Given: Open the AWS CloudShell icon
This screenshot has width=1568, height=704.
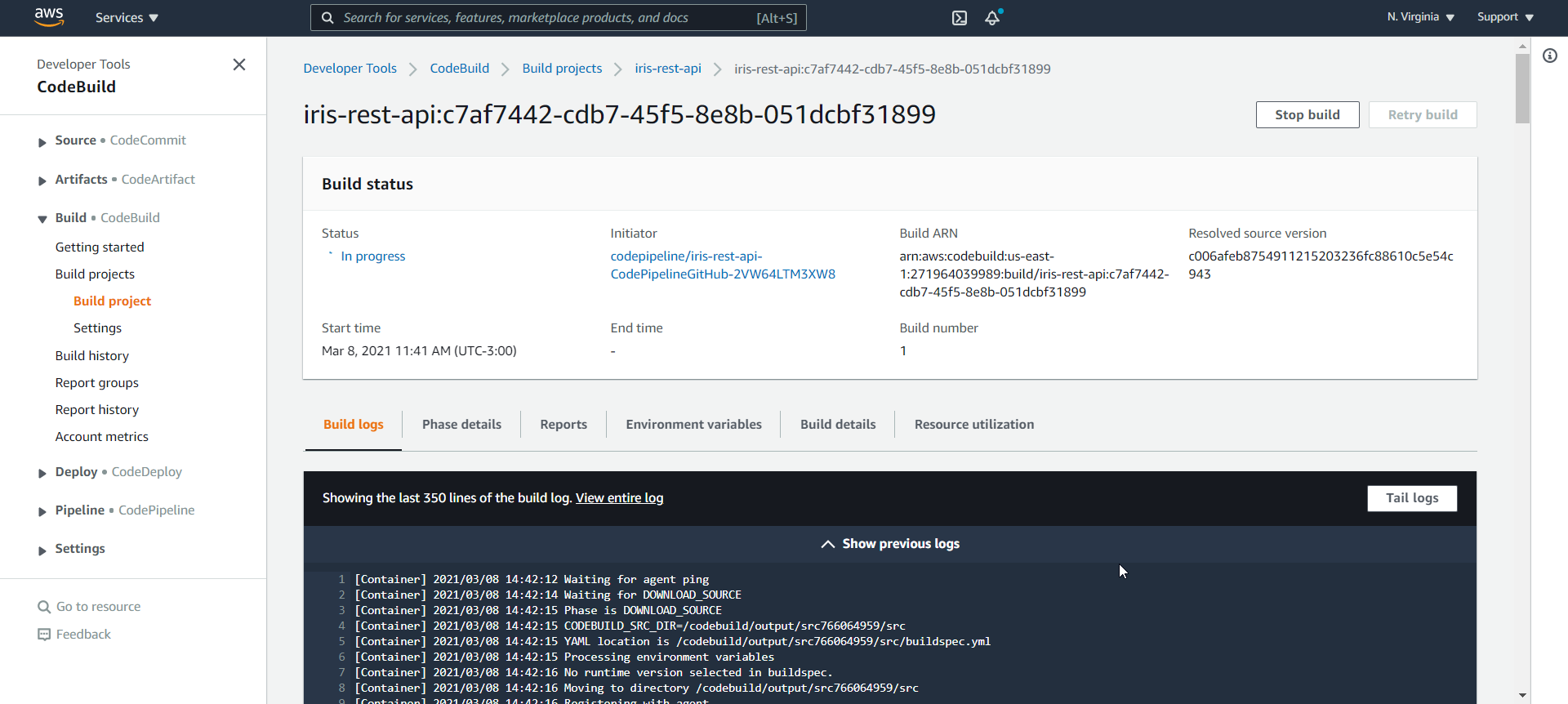Looking at the screenshot, I should [960, 18].
